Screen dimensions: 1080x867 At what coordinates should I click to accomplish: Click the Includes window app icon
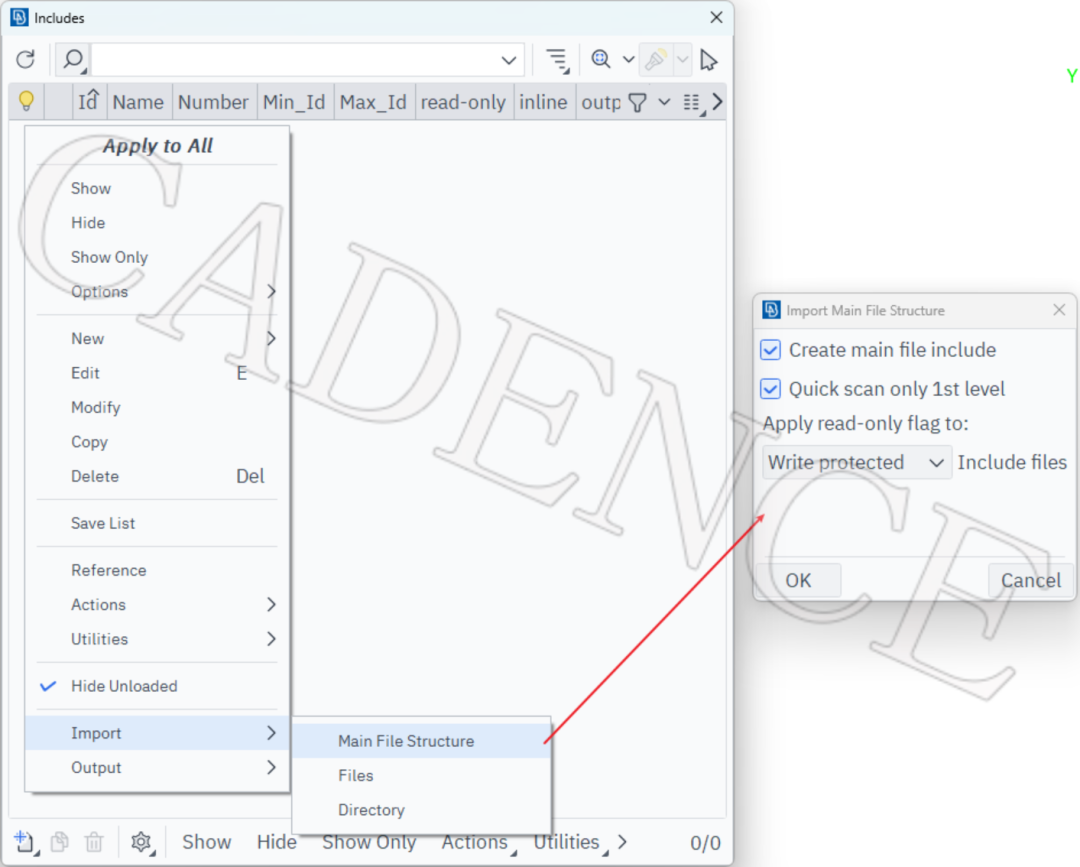(20, 17)
